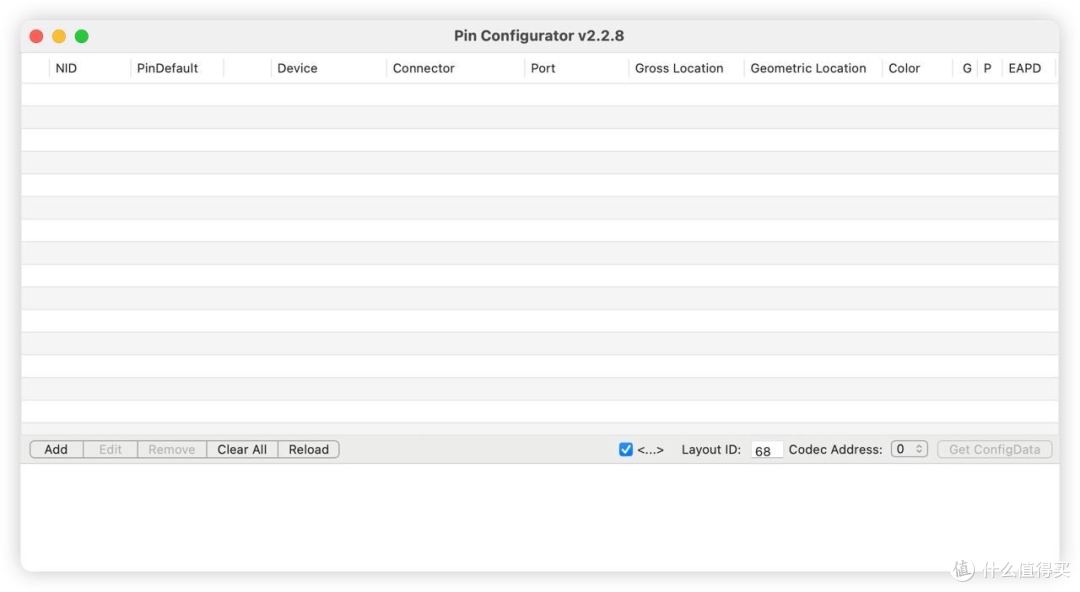Image resolution: width=1080 pixels, height=592 pixels.
Task: Click the Remove button
Action: pyautogui.click(x=171, y=450)
